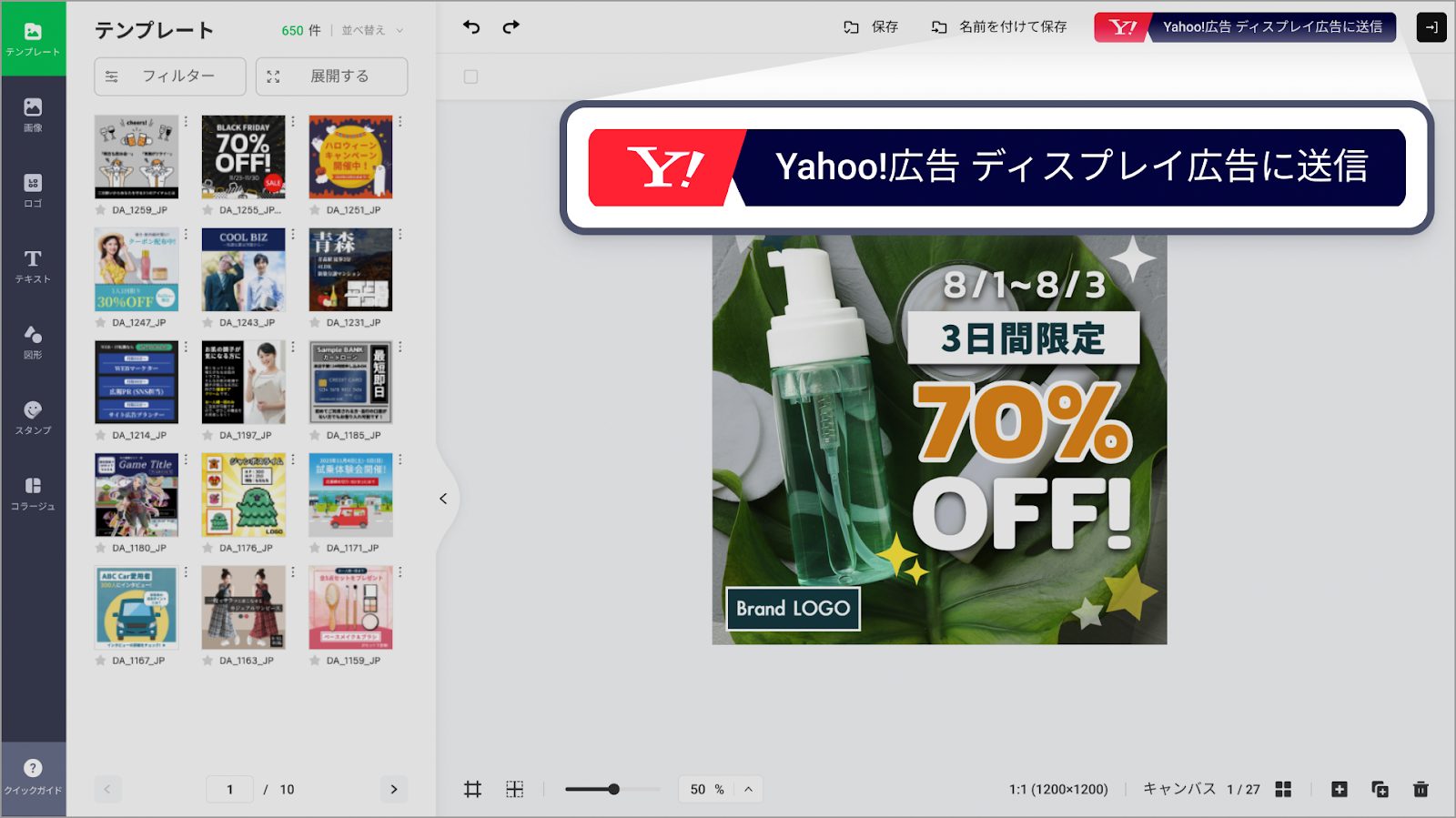Favorite the DA_1259_JP template star
Screen dimensions: 1456x818
point(101,210)
